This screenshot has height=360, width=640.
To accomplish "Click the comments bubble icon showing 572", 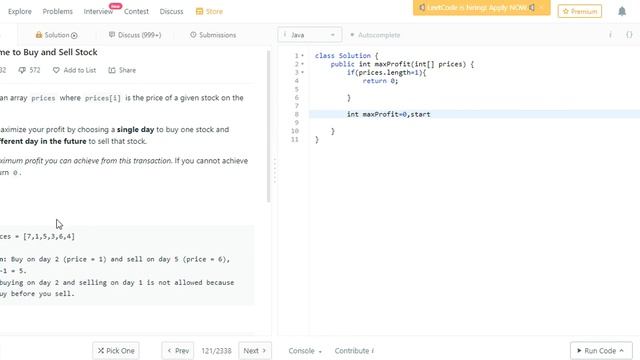I will (x=22, y=70).
